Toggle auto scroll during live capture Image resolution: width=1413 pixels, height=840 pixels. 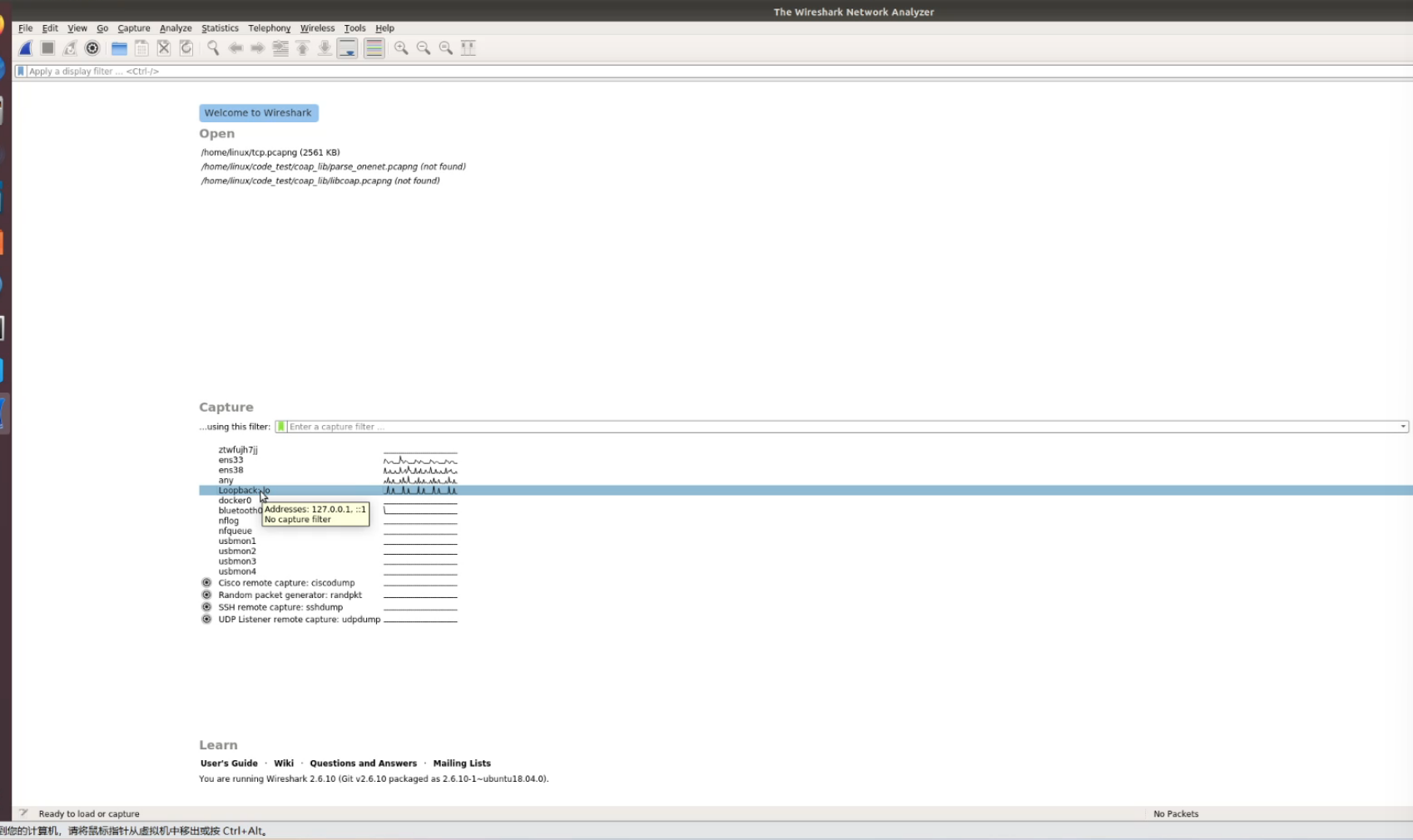tap(348, 48)
